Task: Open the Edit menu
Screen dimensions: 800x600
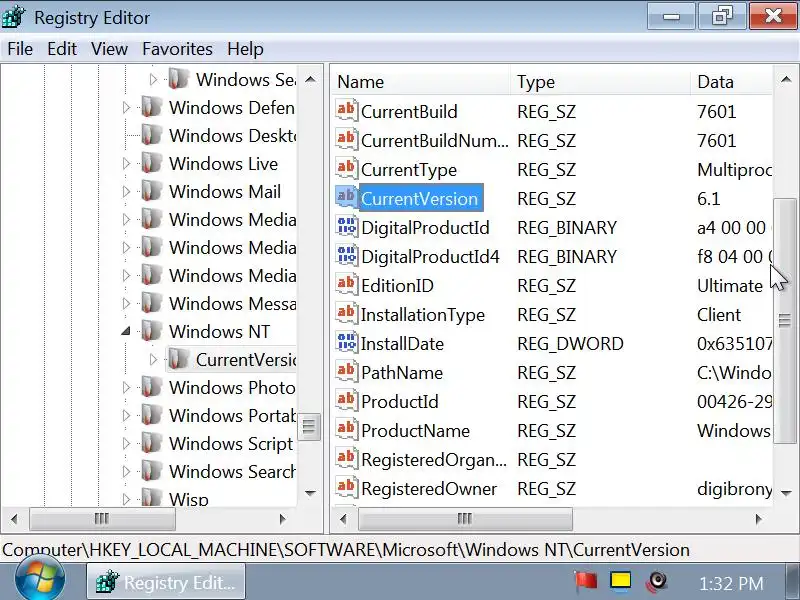Action: (62, 49)
